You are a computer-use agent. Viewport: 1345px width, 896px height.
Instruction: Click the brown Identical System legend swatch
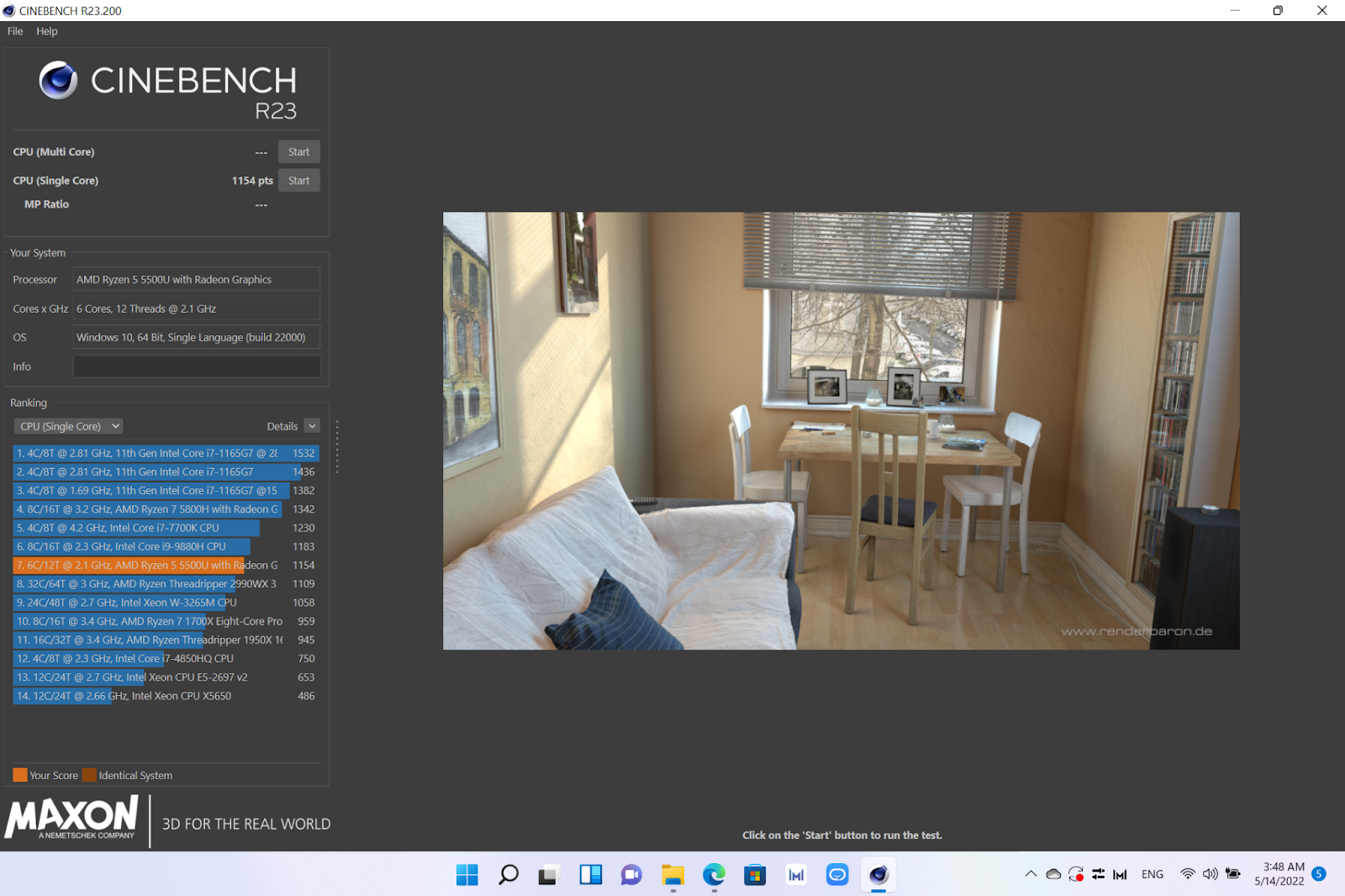[89, 775]
